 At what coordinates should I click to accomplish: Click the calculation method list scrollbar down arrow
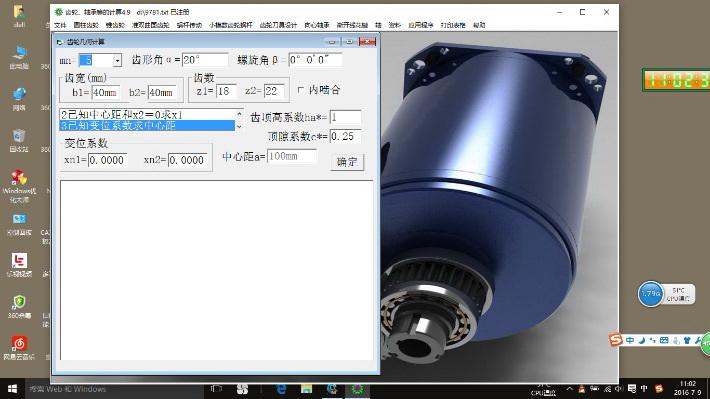pos(239,127)
